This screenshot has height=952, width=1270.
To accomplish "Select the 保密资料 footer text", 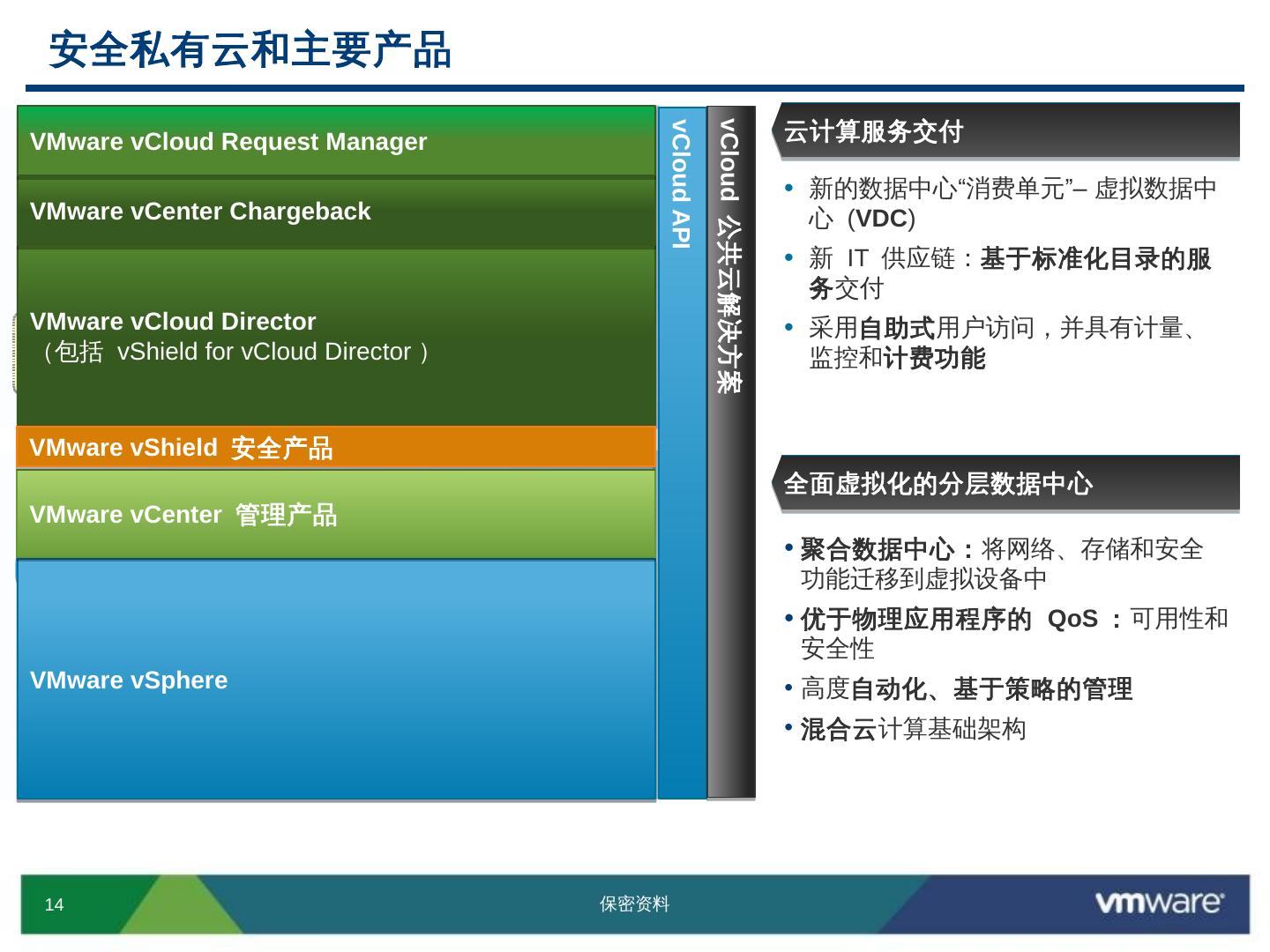I will pyautogui.click(x=635, y=904).
